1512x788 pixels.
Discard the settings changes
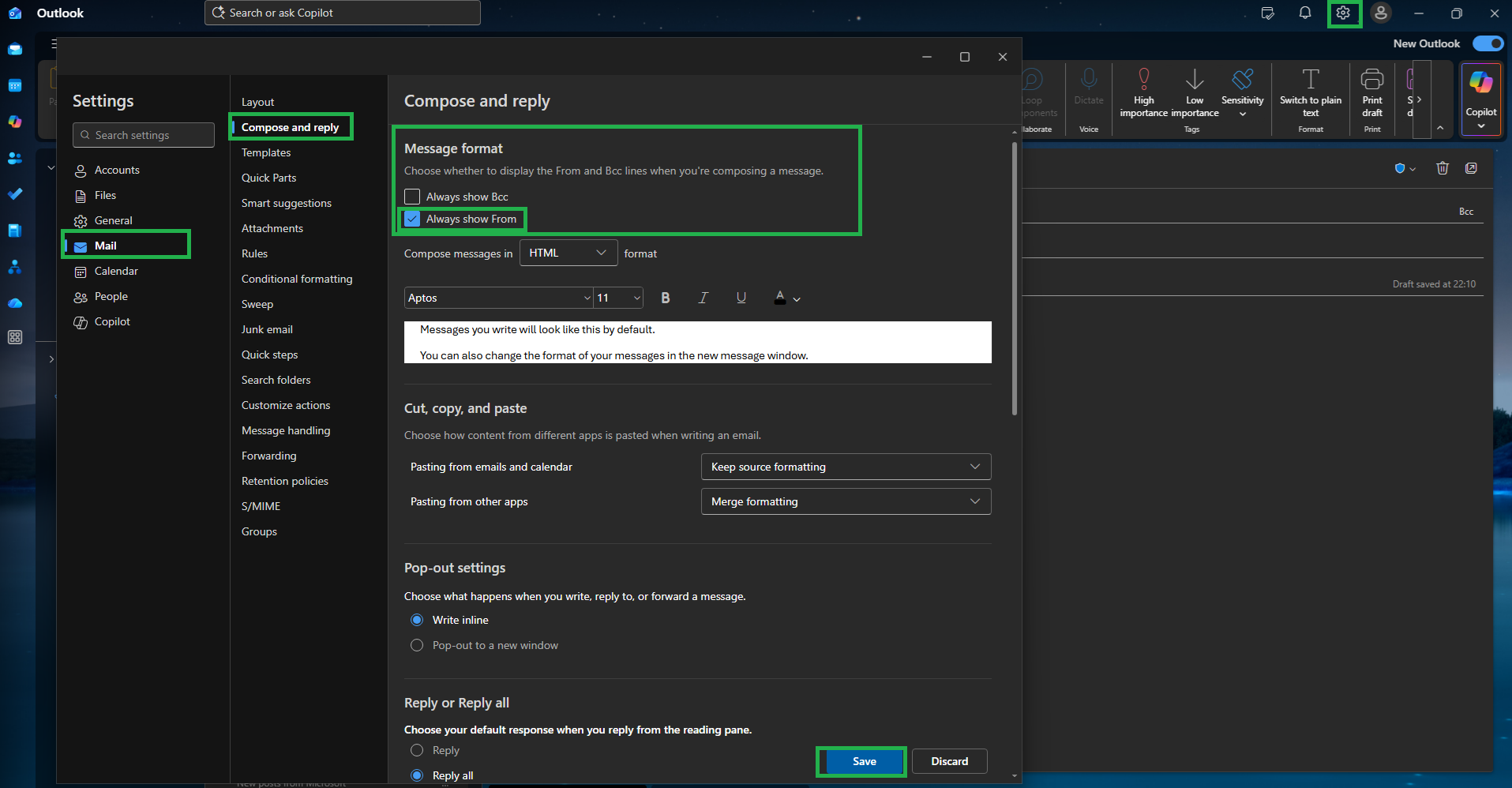(949, 761)
